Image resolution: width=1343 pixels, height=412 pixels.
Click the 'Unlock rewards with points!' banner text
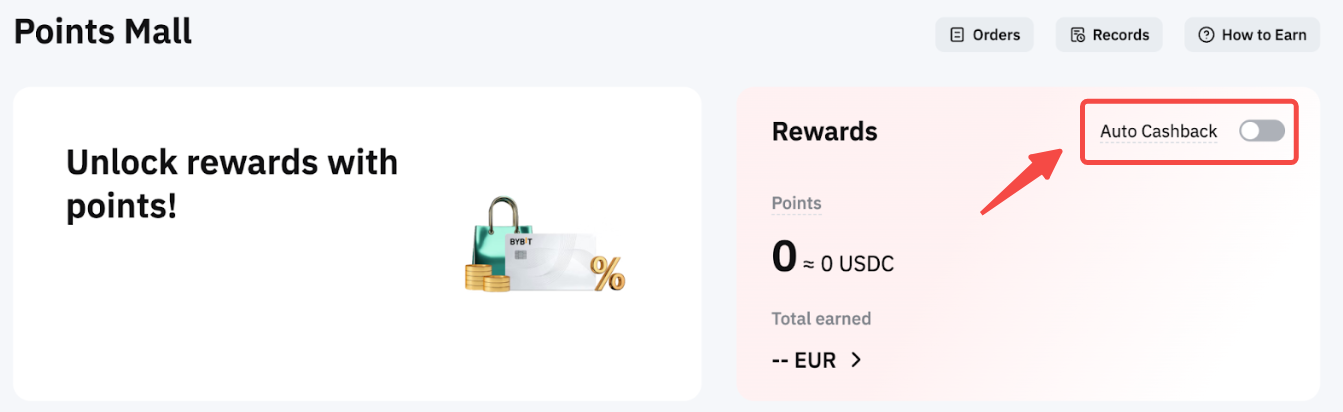point(231,184)
